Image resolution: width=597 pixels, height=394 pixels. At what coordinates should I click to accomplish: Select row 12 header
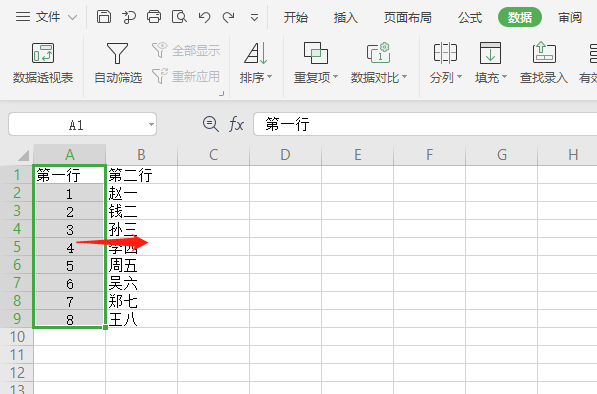point(17,372)
